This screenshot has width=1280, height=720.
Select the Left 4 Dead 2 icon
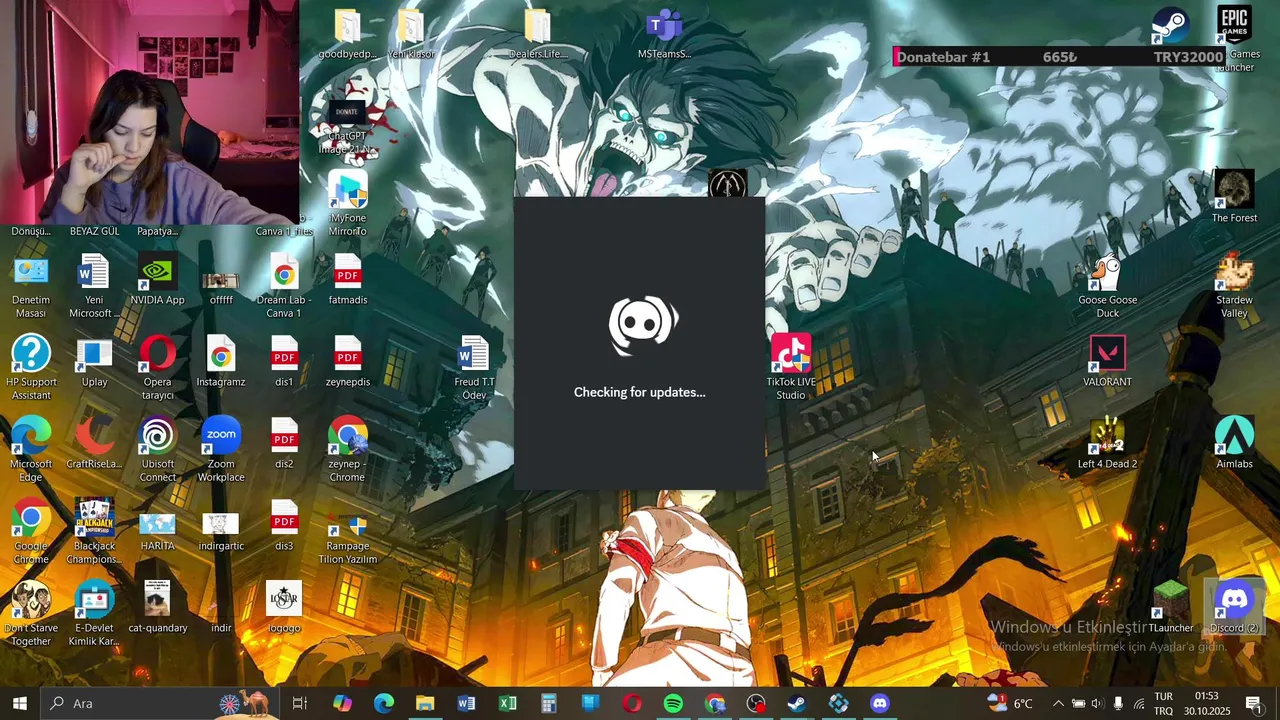click(1107, 443)
